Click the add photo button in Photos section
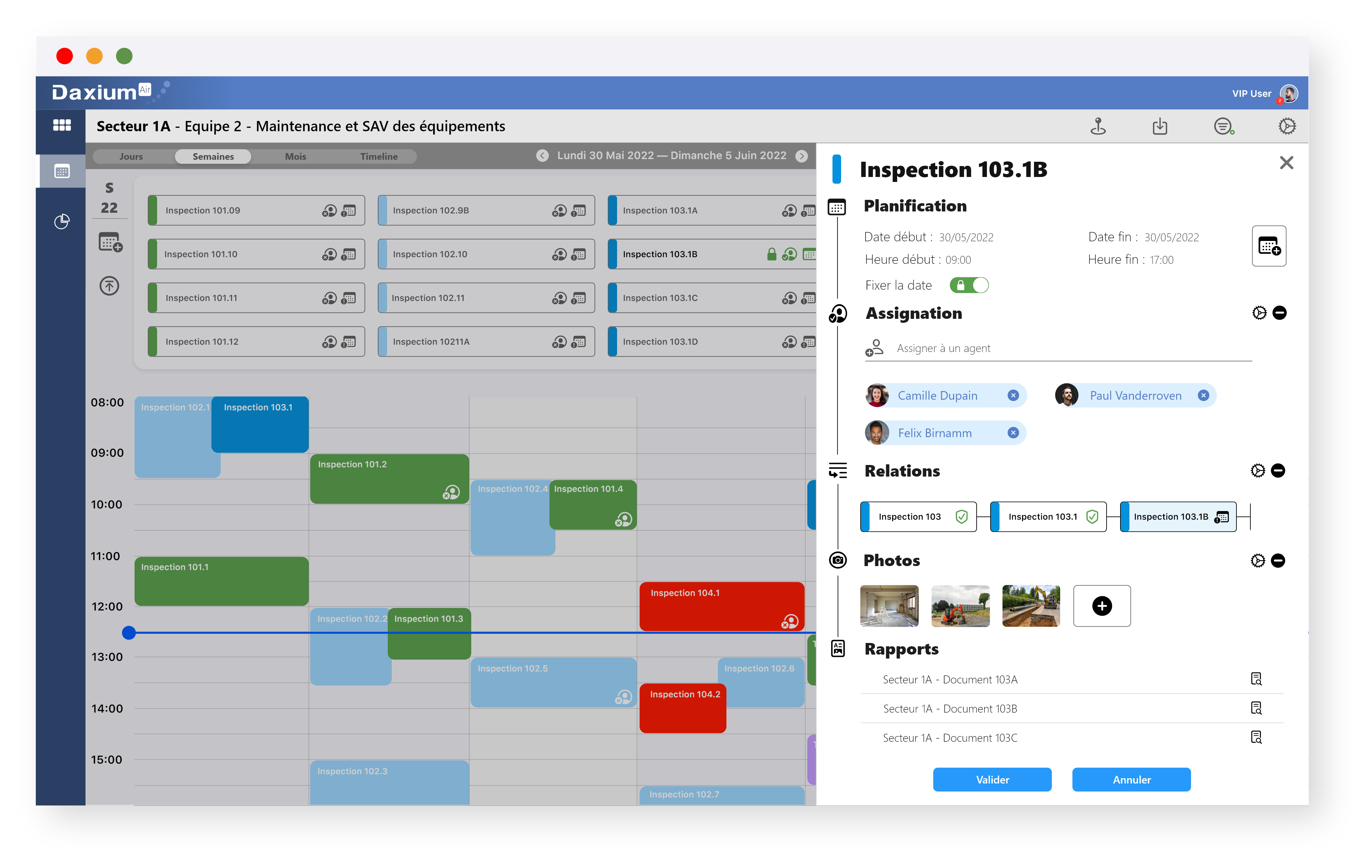The image size is (1372, 868). [x=1100, y=604]
